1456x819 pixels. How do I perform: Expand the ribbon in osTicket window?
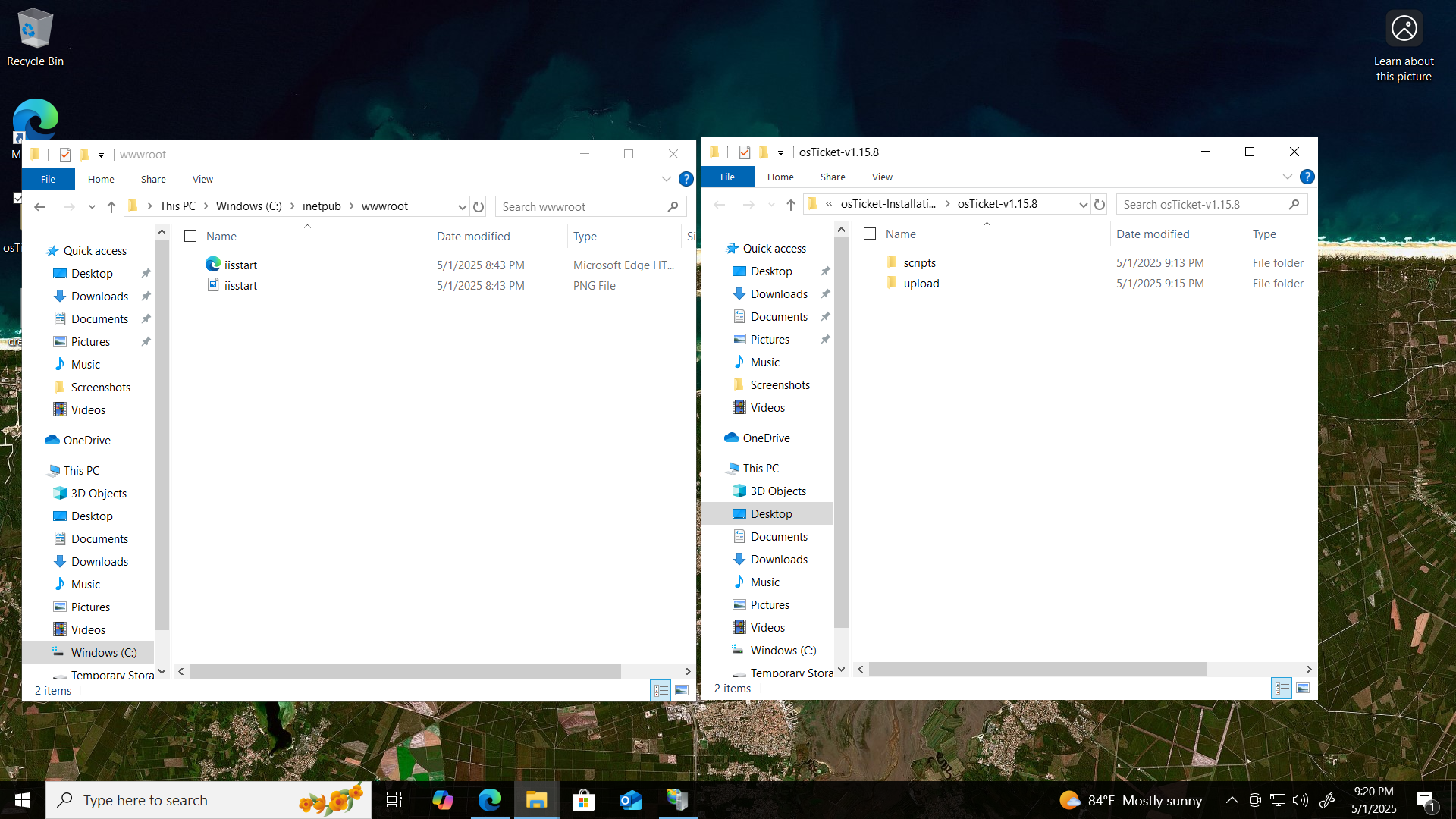coord(1287,177)
